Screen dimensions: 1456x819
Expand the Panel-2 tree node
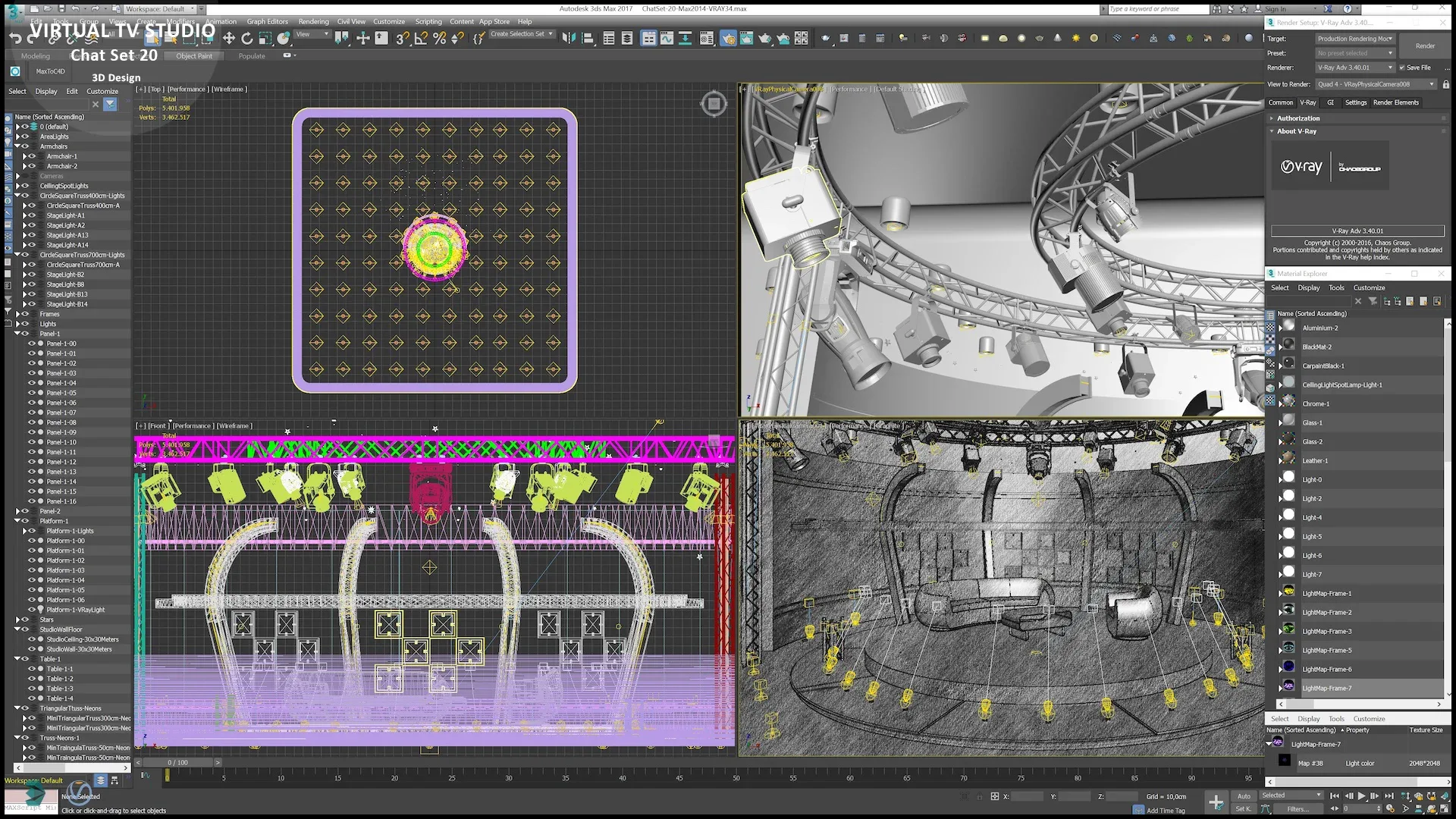[x=17, y=511]
